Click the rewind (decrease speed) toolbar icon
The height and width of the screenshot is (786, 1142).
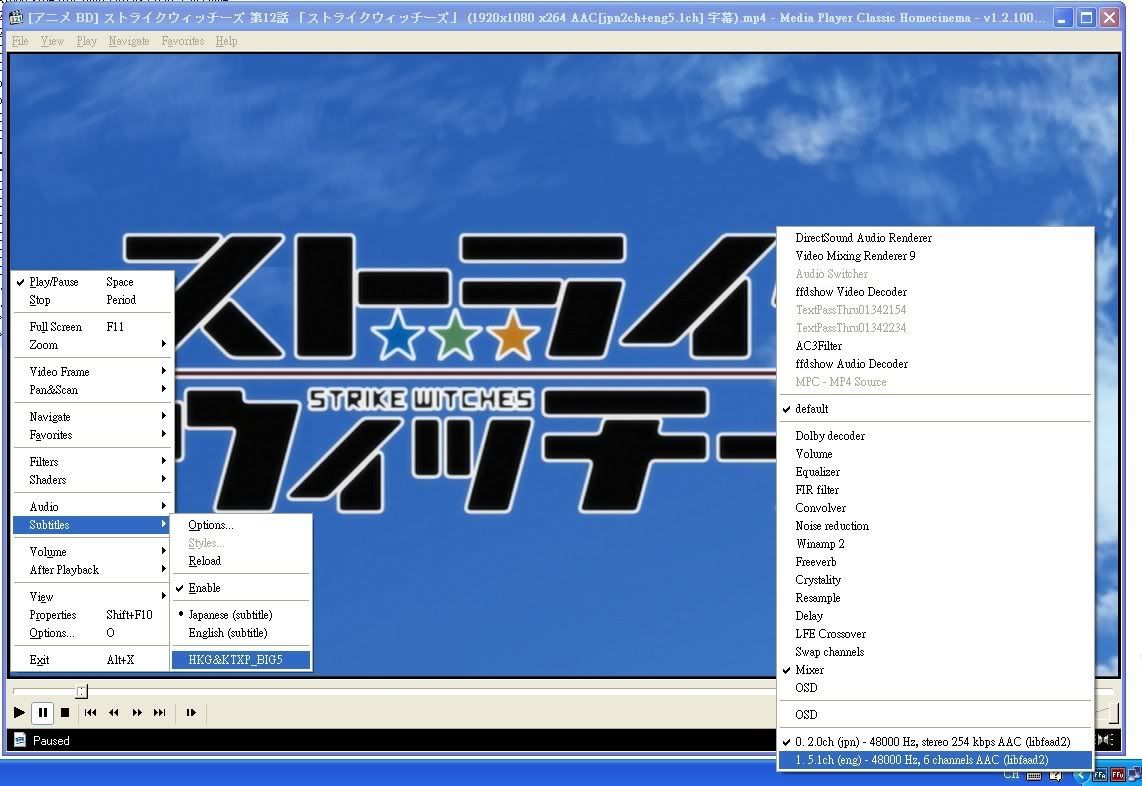[114, 712]
